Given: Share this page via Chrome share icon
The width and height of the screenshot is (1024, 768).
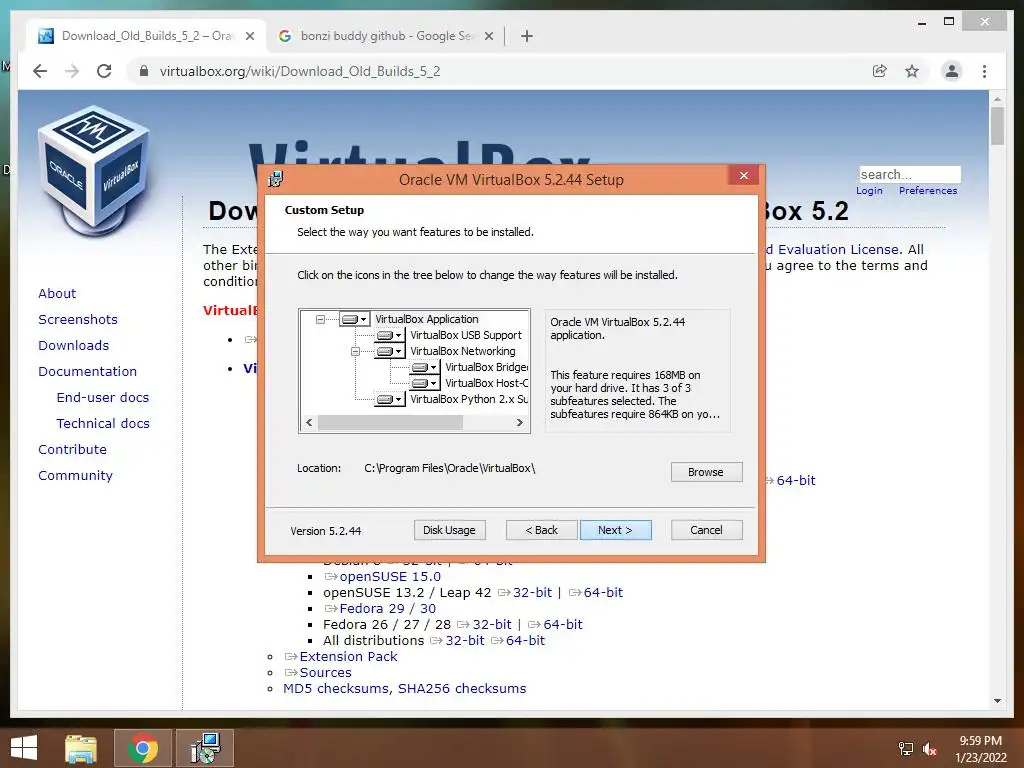Looking at the screenshot, I should pos(880,71).
